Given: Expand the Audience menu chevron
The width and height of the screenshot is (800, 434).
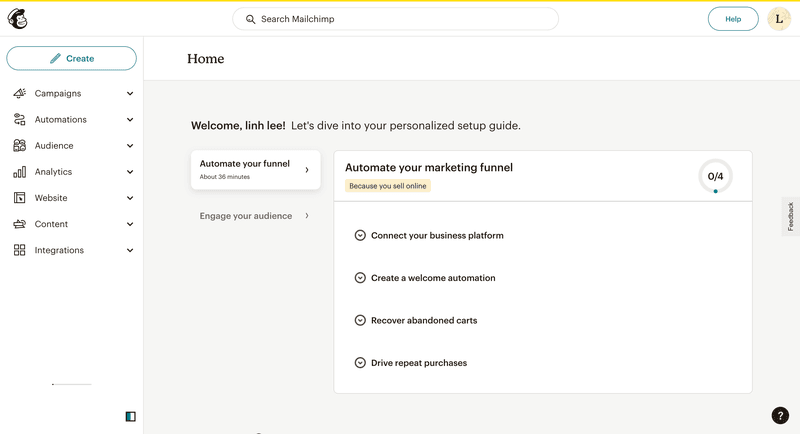Looking at the screenshot, I should 130,146.
